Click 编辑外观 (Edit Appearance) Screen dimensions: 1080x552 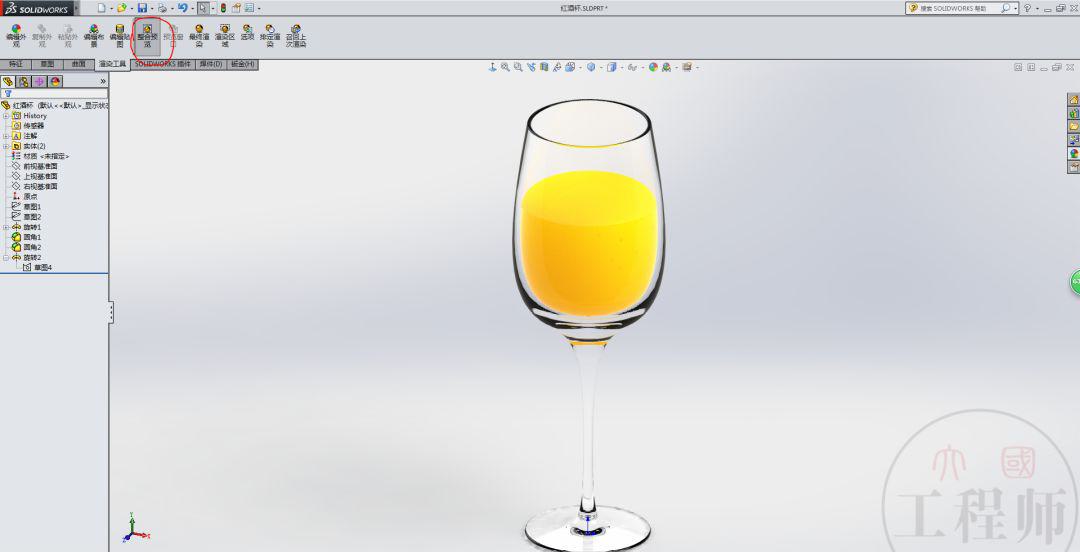click(x=16, y=37)
